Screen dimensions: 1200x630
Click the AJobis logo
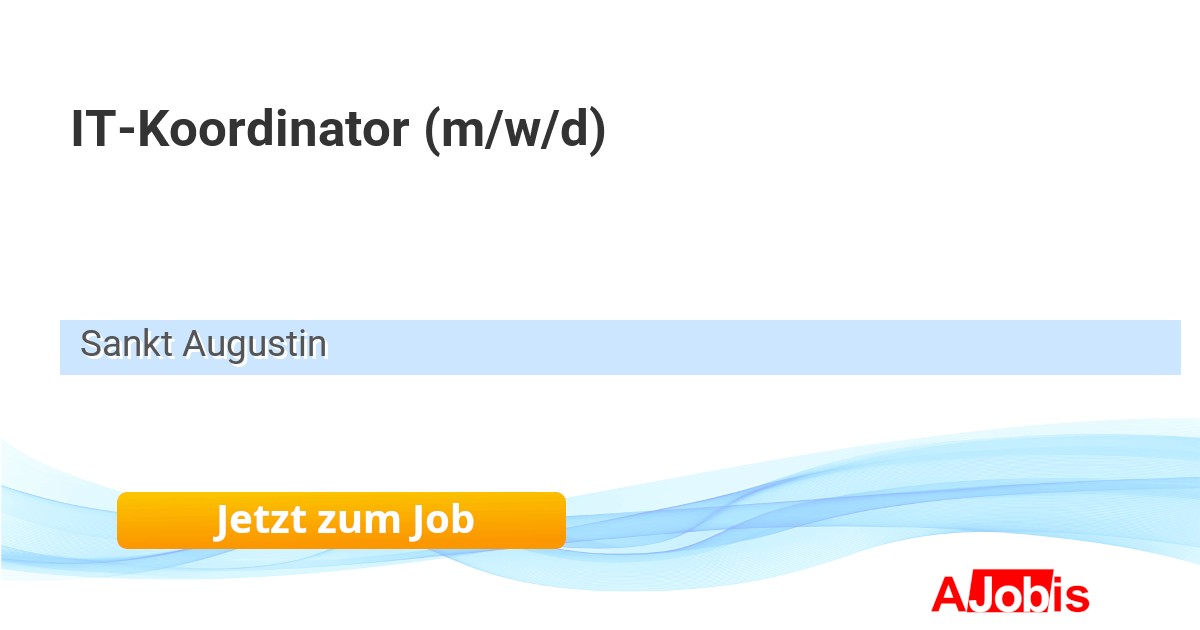click(1010, 595)
